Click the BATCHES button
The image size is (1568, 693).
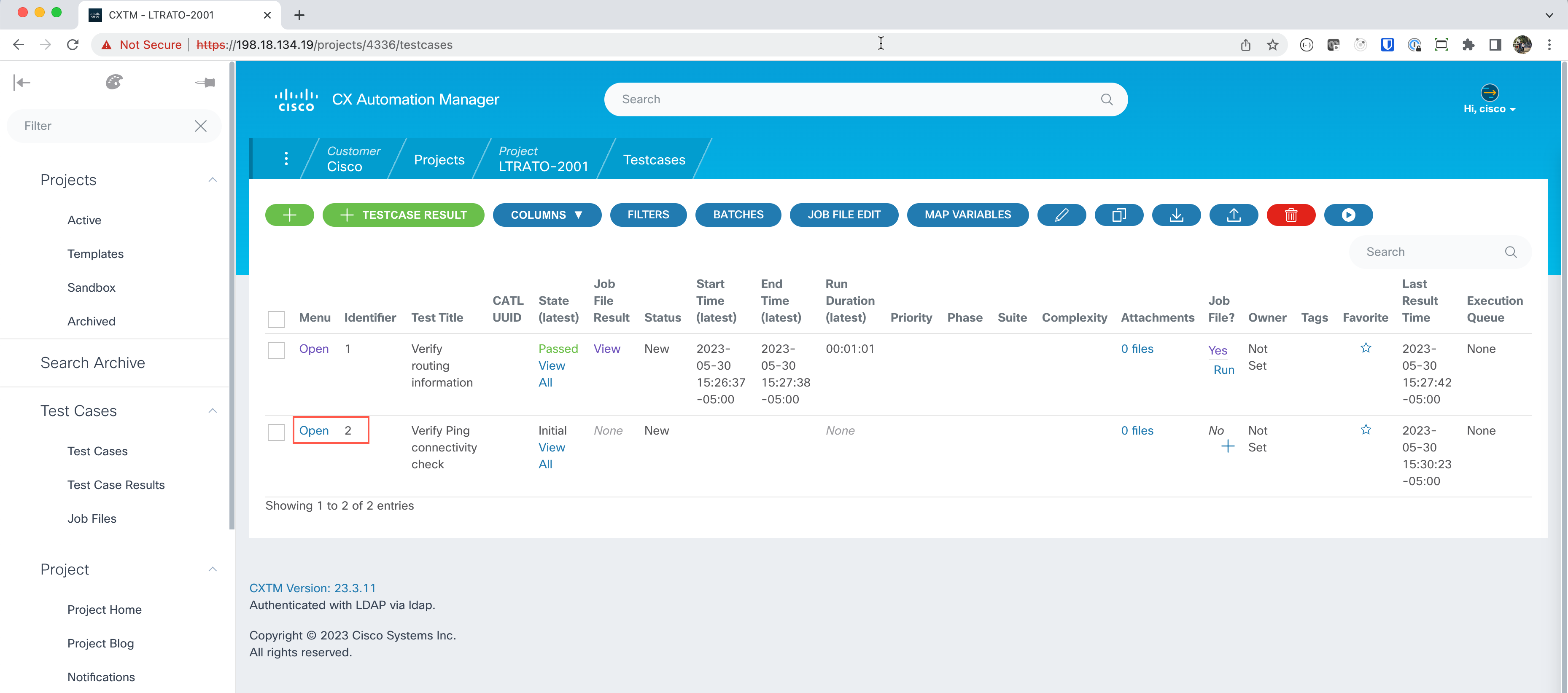[x=738, y=215]
